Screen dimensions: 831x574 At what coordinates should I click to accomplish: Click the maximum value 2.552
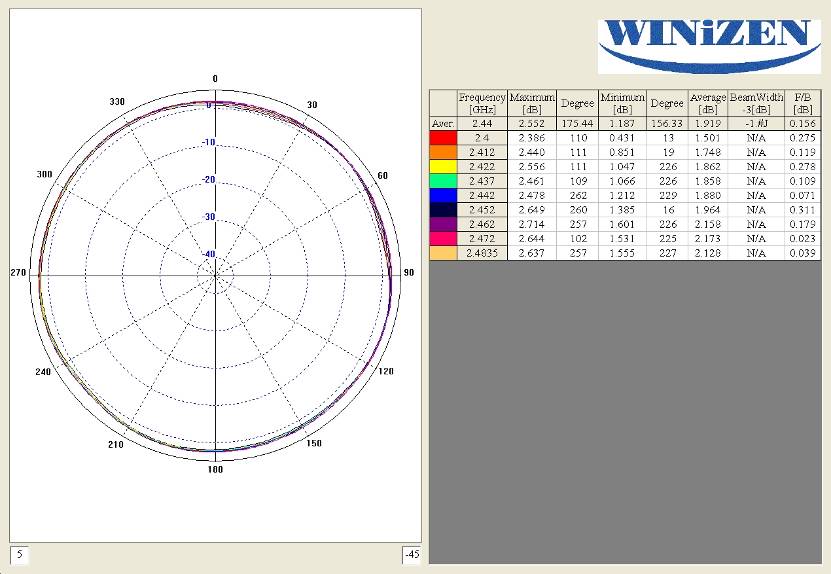[532, 123]
